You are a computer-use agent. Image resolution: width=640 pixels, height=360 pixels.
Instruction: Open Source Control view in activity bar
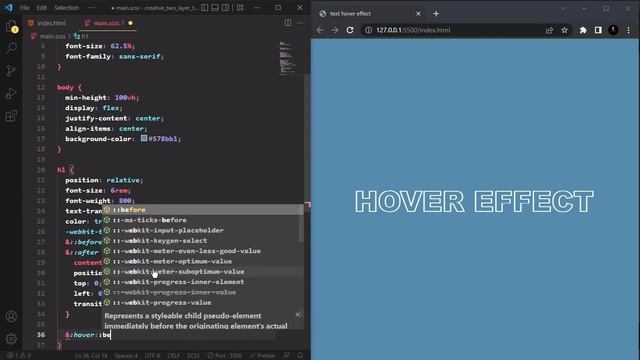(x=11, y=71)
